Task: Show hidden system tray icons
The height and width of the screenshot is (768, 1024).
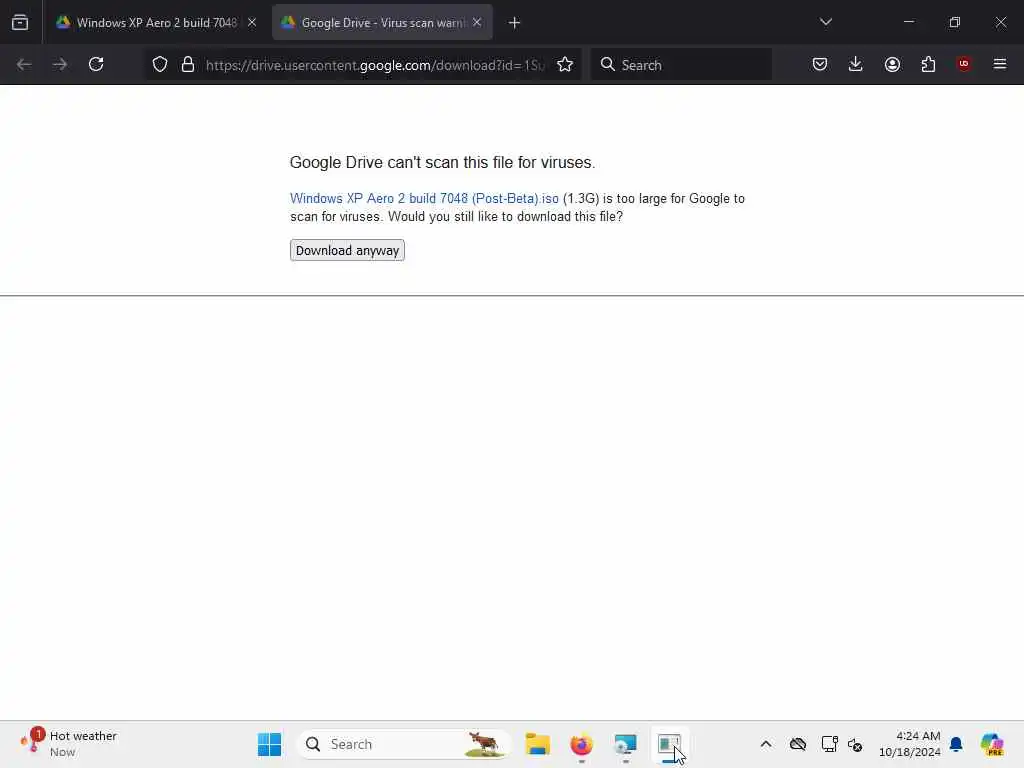Action: 766,744
